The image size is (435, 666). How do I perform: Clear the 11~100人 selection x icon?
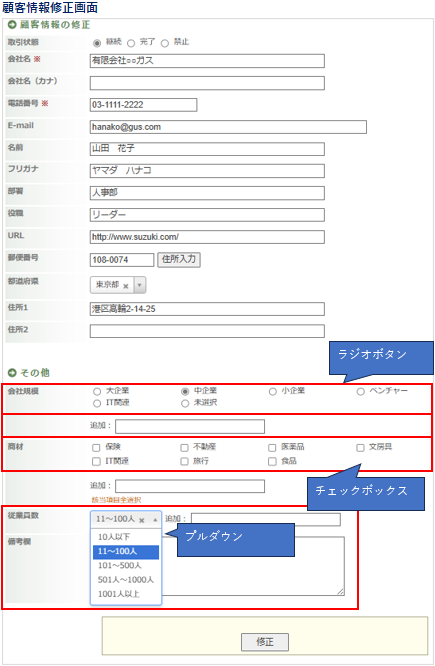tap(142, 520)
